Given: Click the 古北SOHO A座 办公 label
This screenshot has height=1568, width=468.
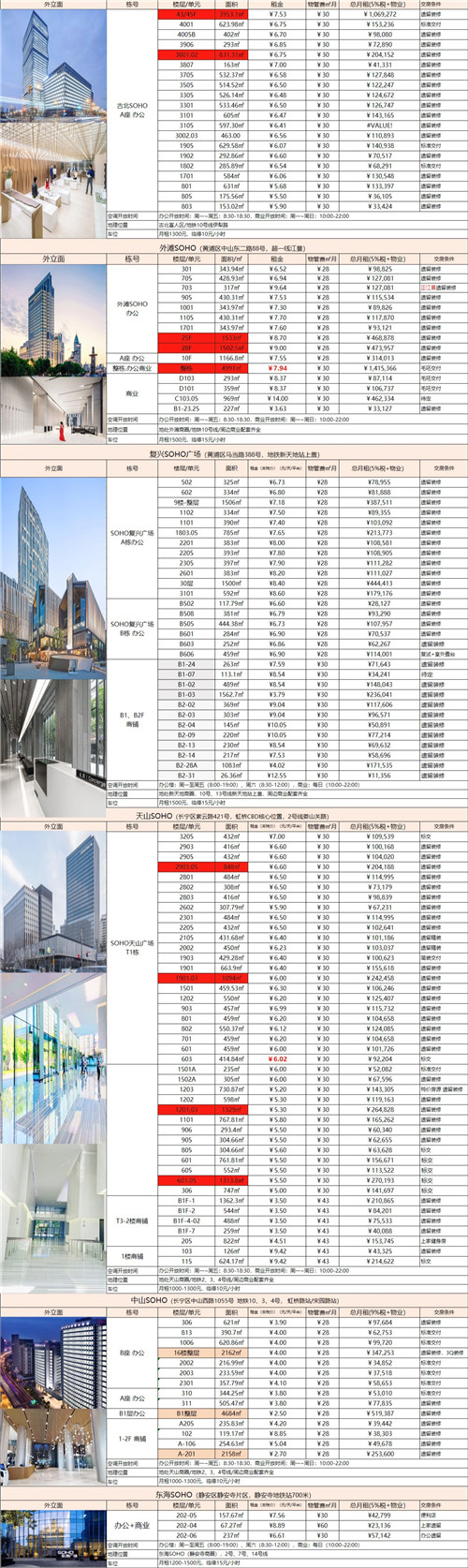Looking at the screenshot, I should click(132, 111).
